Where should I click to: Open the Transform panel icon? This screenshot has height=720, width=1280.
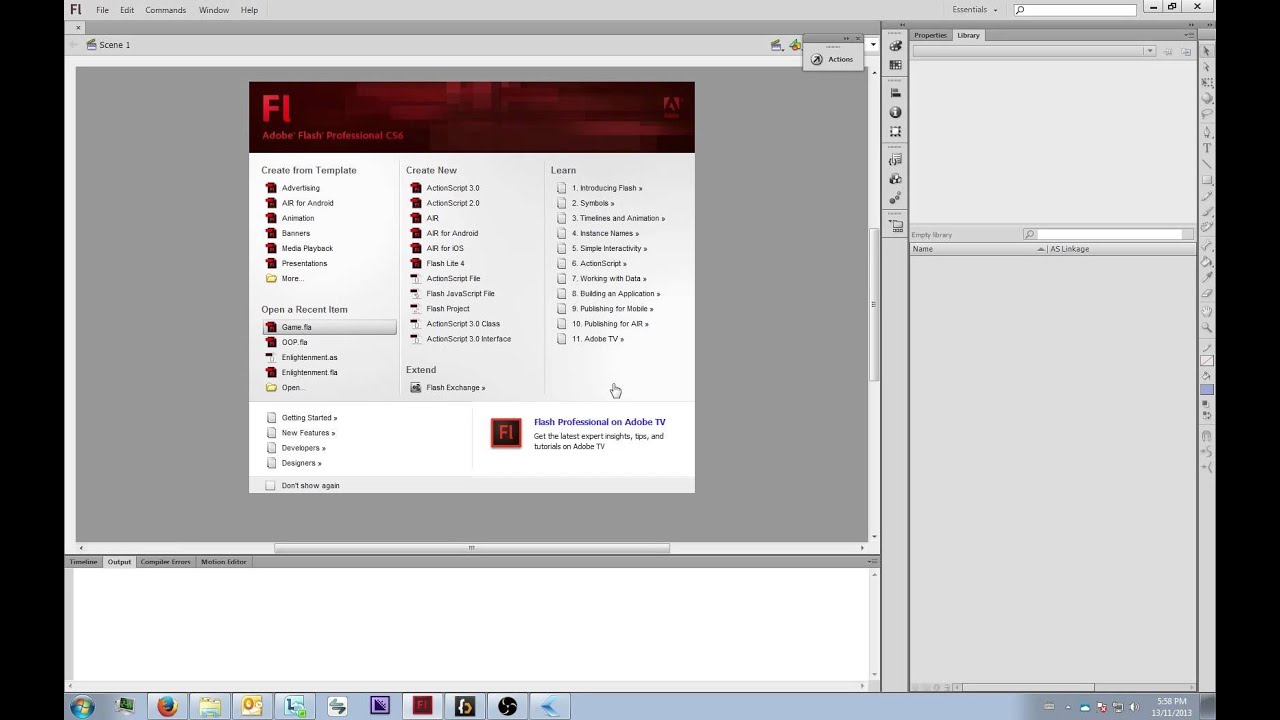point(895,131)
